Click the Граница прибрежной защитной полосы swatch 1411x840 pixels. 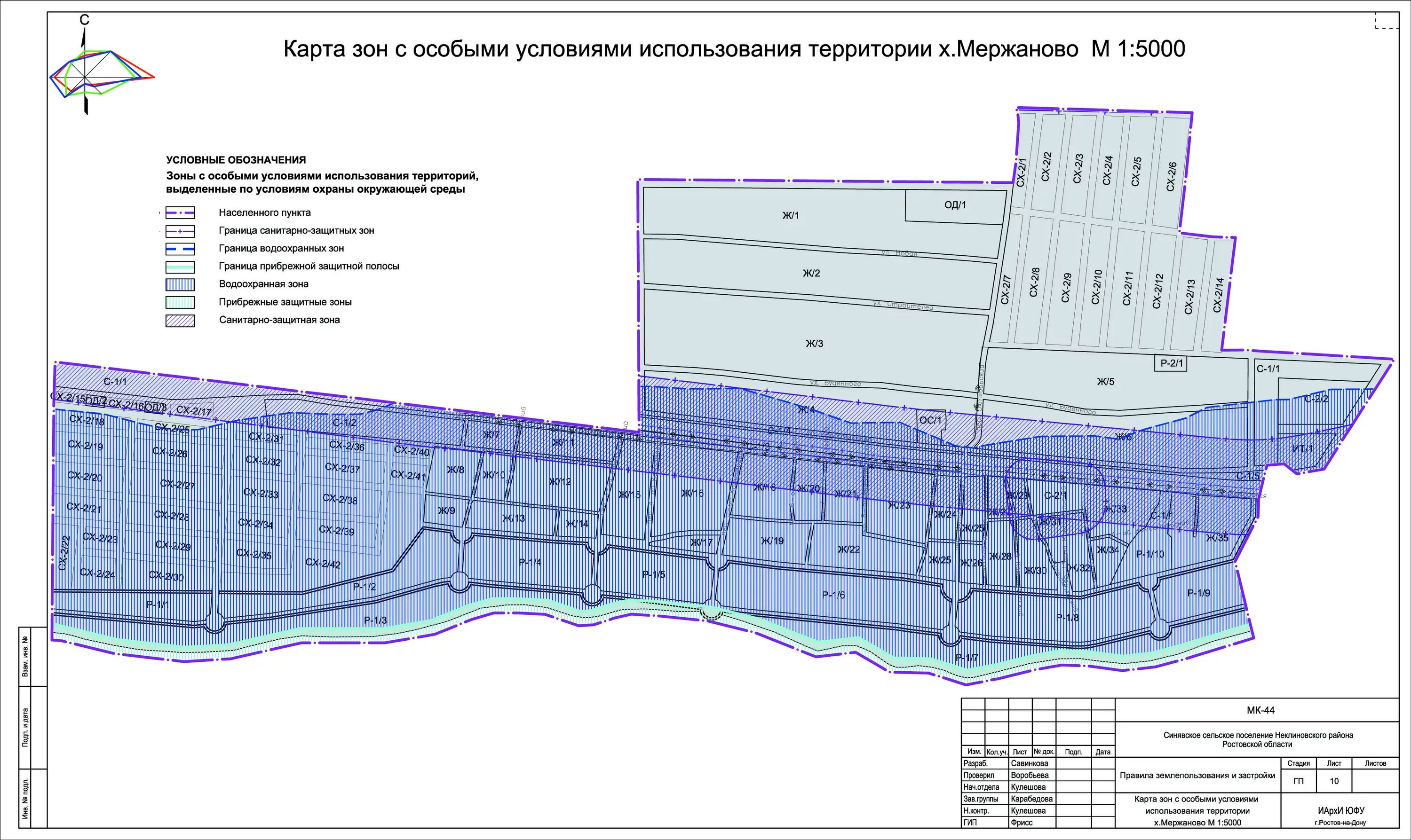click(180, 267)
